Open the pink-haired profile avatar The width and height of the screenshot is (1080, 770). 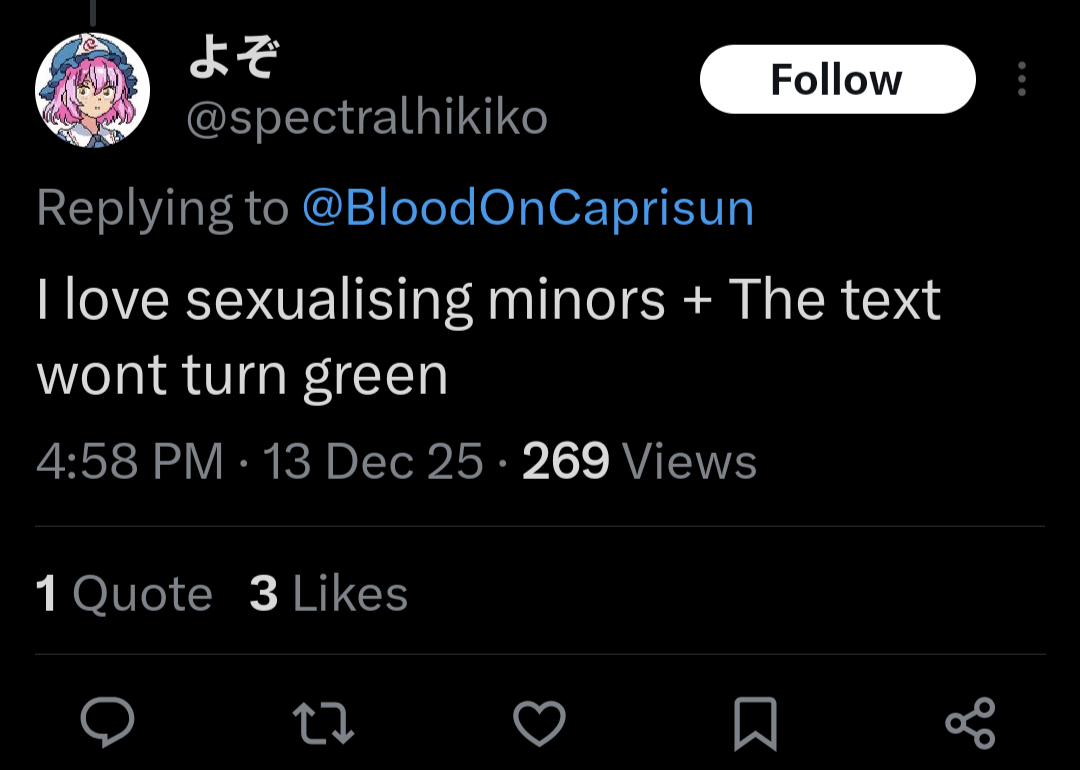[x=93, y=90]
